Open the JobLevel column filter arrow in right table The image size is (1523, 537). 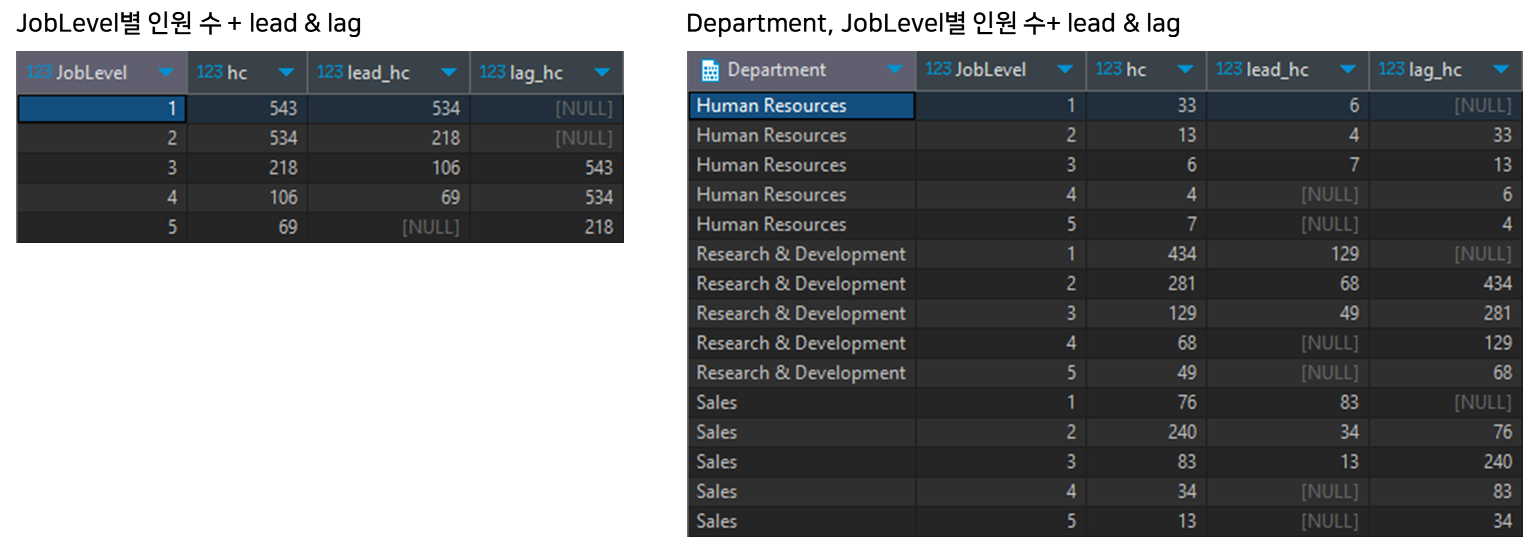point(1065,69)
